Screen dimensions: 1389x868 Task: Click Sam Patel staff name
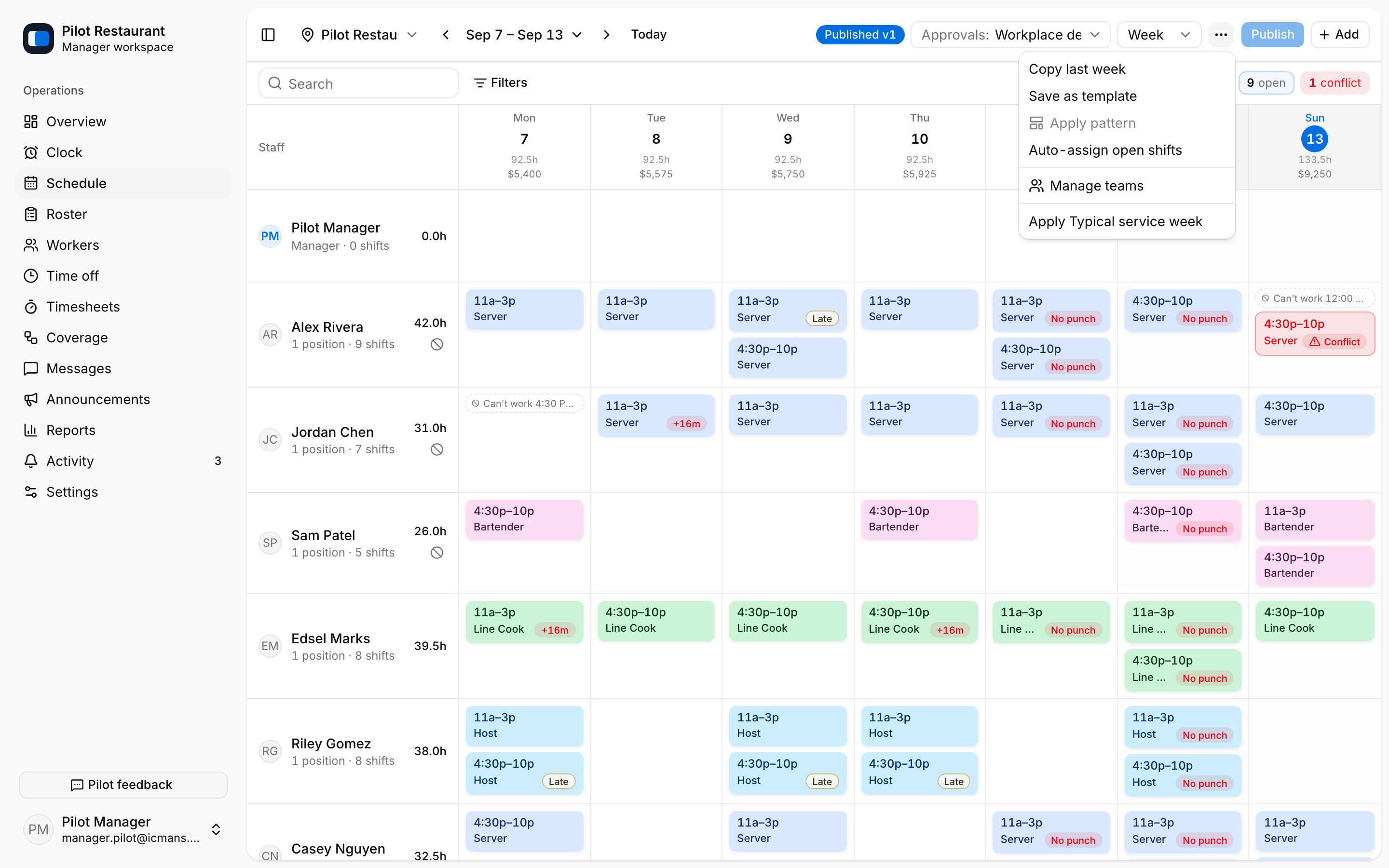click(x=323, y=535)
